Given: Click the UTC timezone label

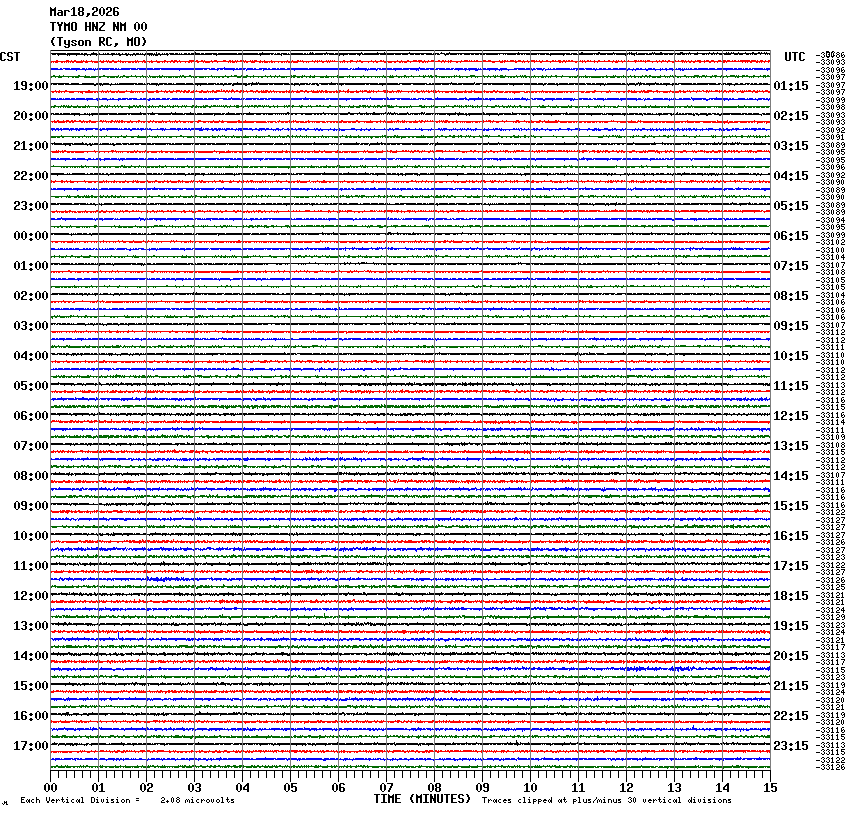Looking at the screenshot, I should tap(794, 57).
